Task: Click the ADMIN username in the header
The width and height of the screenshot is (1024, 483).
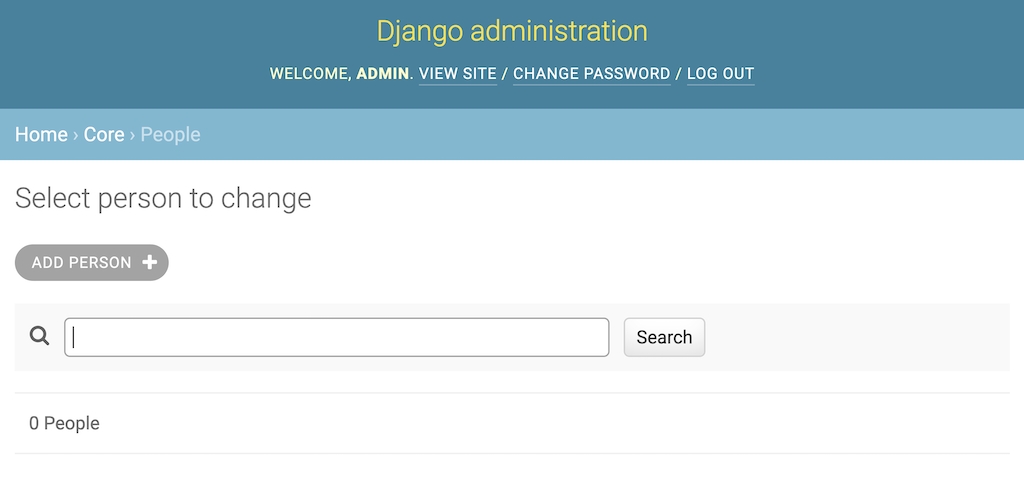Action: 383,74
